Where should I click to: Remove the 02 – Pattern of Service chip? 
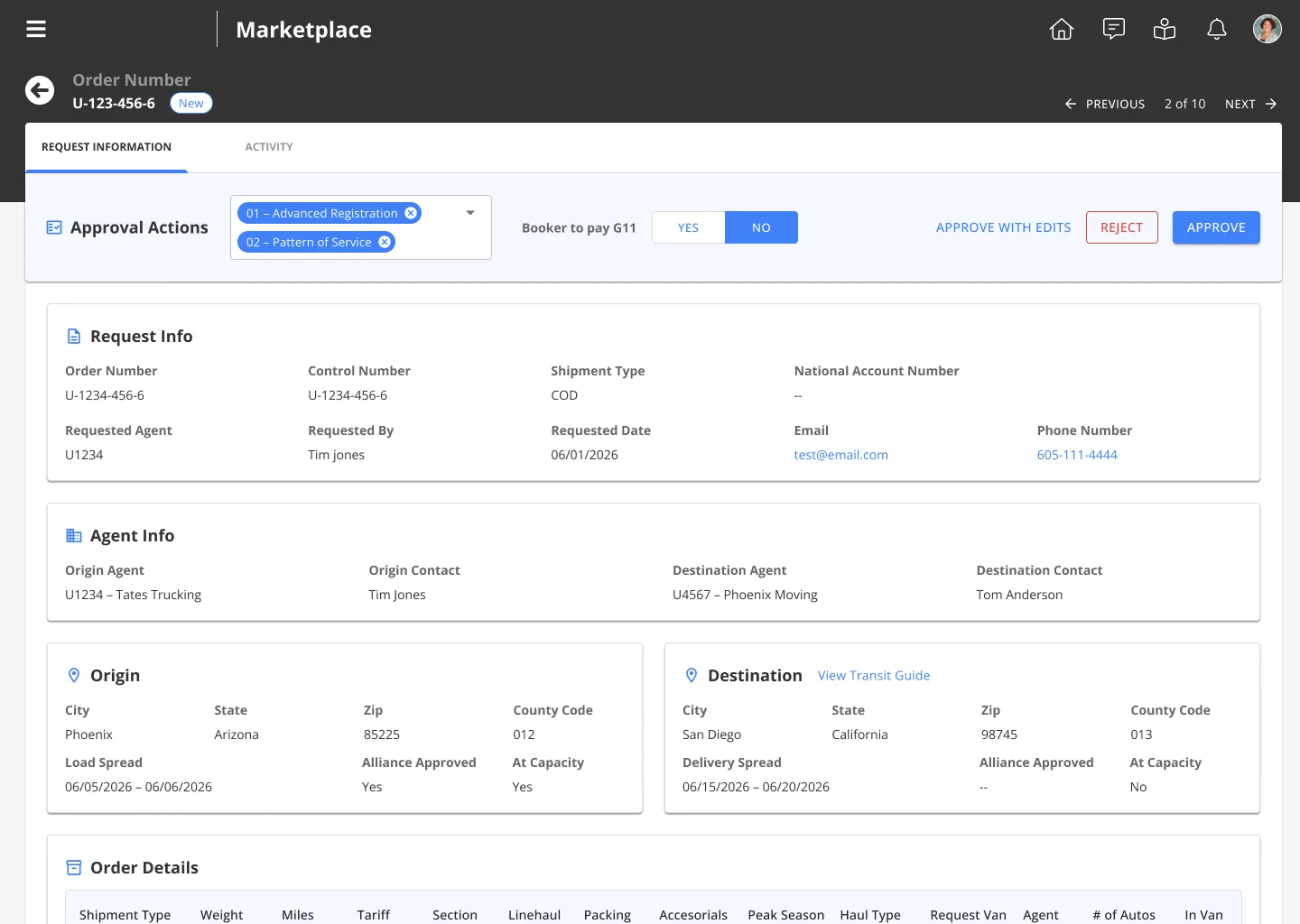(385, 242)
